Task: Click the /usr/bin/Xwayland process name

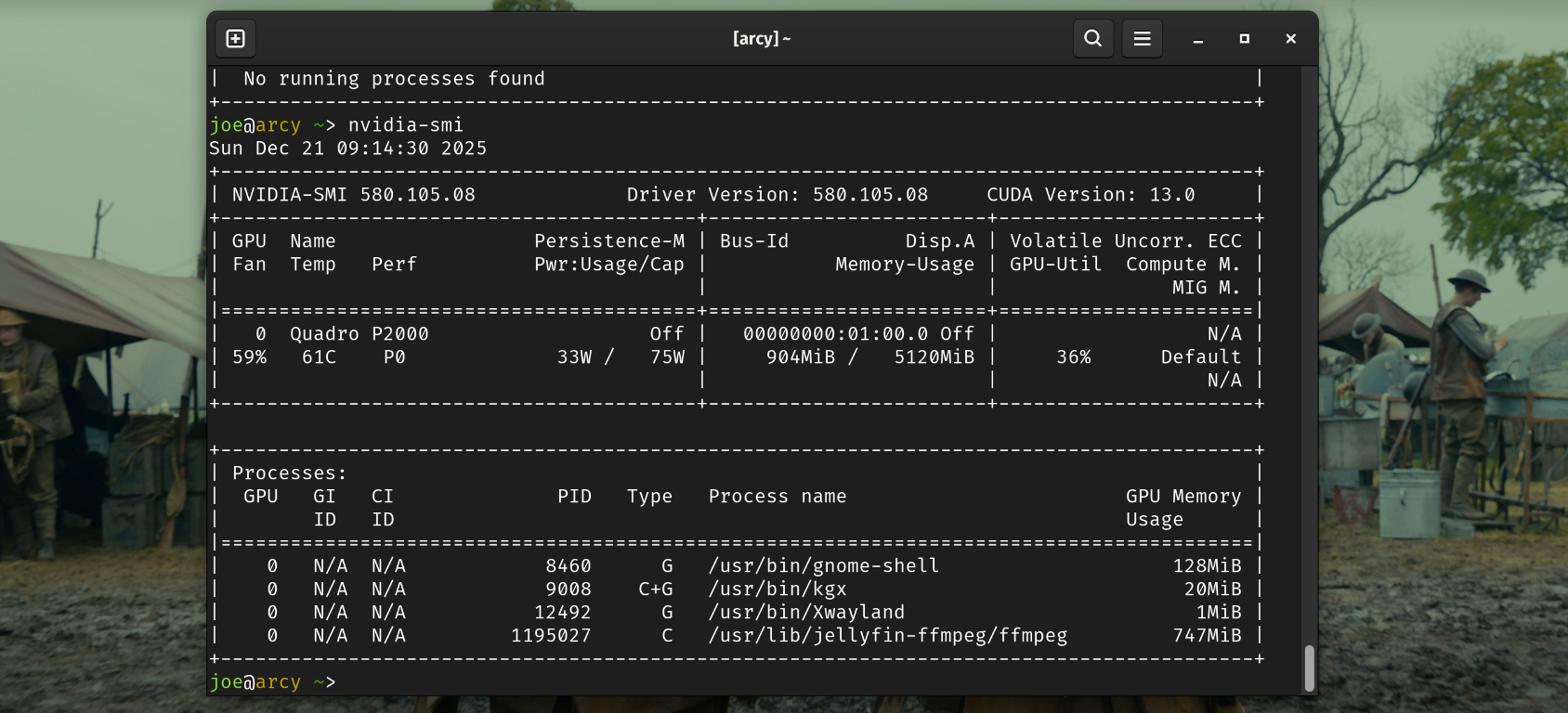Action: 805,613
